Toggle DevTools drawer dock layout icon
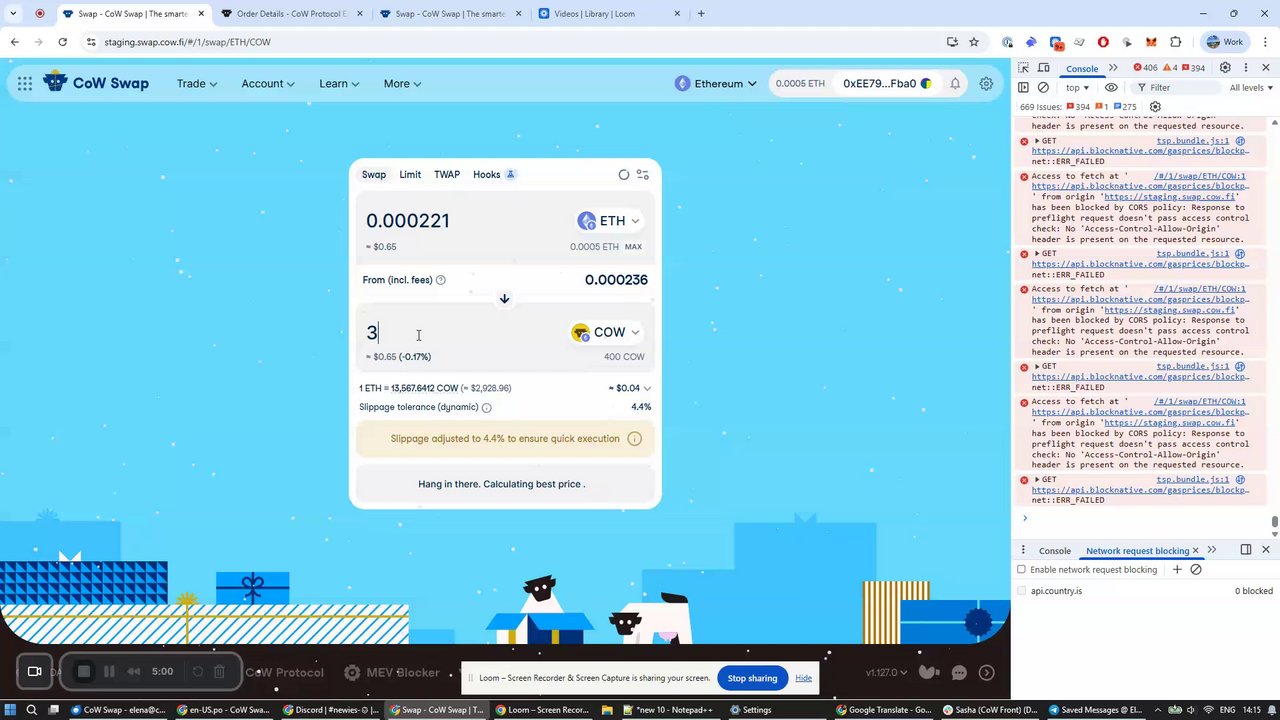Image resolution: width=1280 pixels, height=720 pixels. 1246,550
